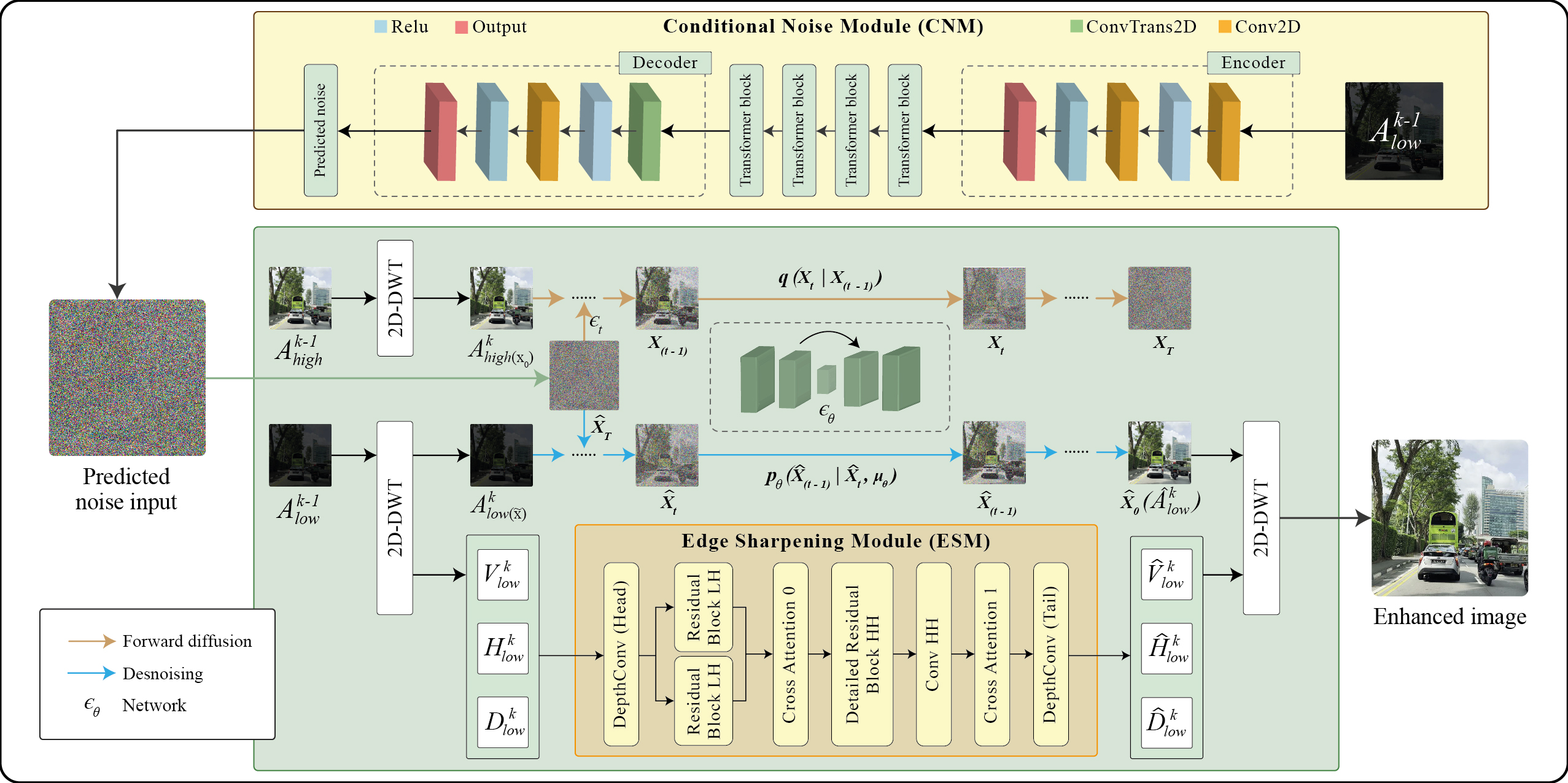
Task: Click the Decoder label box
Action: (664, 63)
